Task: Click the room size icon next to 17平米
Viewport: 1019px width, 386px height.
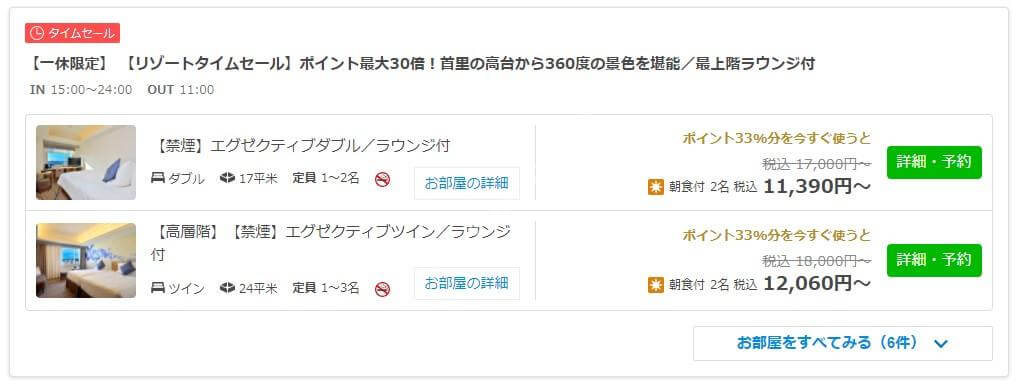Action: click(x=227, y=178)
